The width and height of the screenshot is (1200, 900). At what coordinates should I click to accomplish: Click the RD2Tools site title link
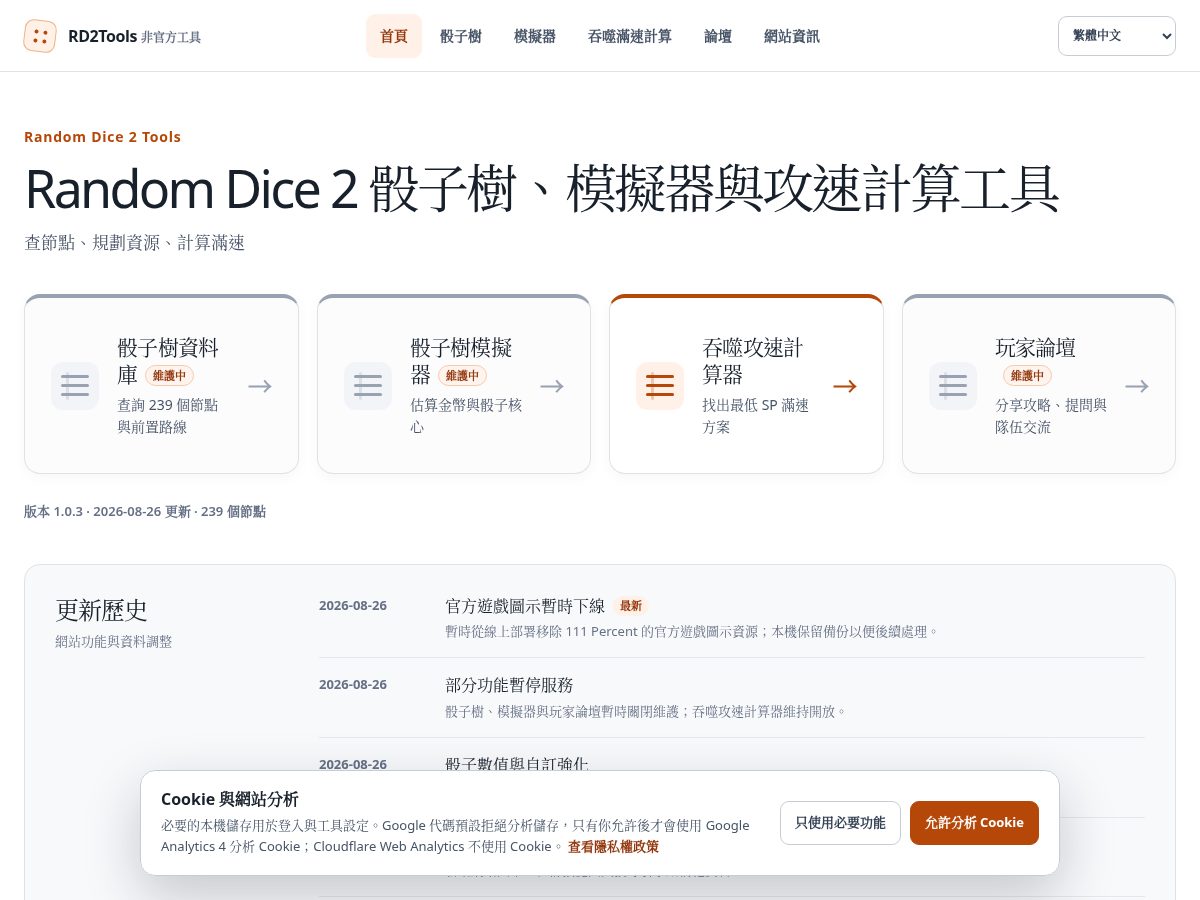pyautogui.click(x=101, y=36)
